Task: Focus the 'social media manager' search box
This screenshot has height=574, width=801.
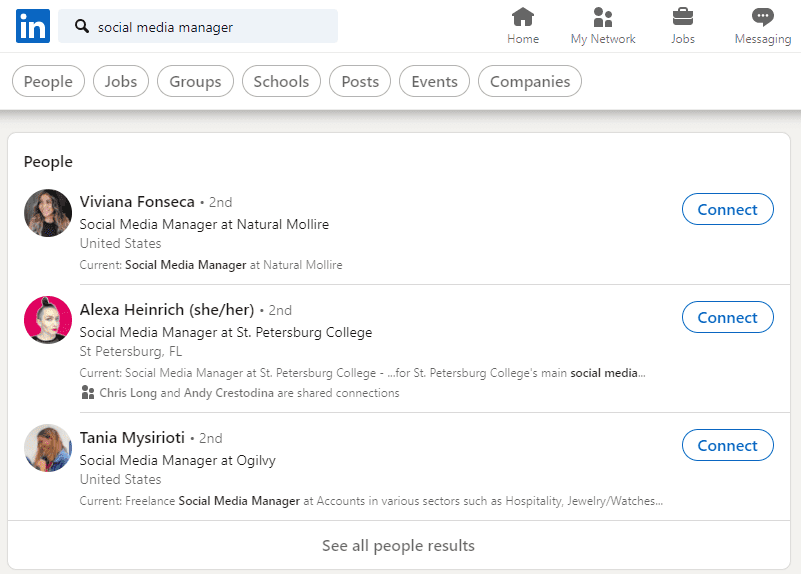Action: tap(198, 26)
